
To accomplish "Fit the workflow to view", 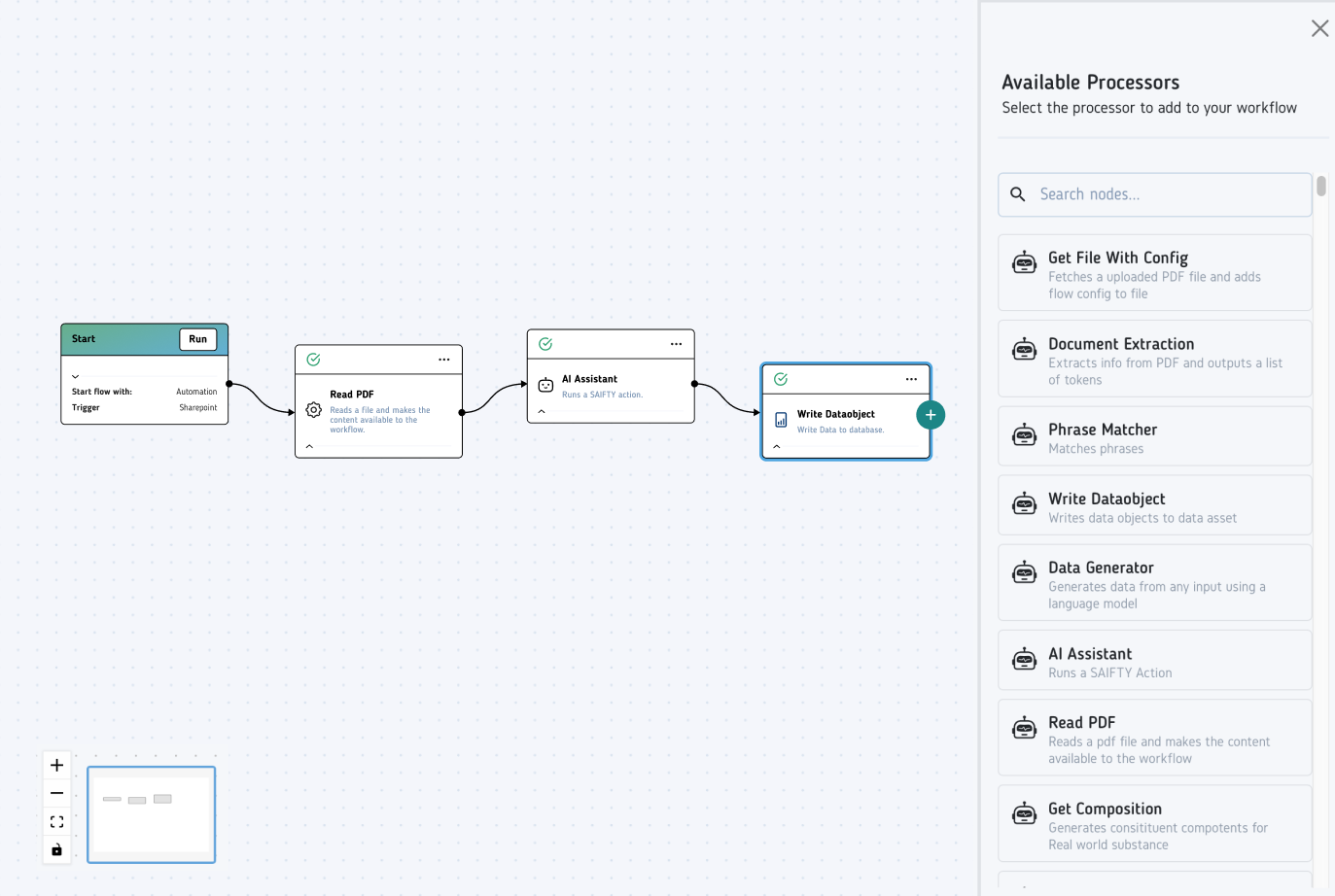I will click(x=57, y=821).
